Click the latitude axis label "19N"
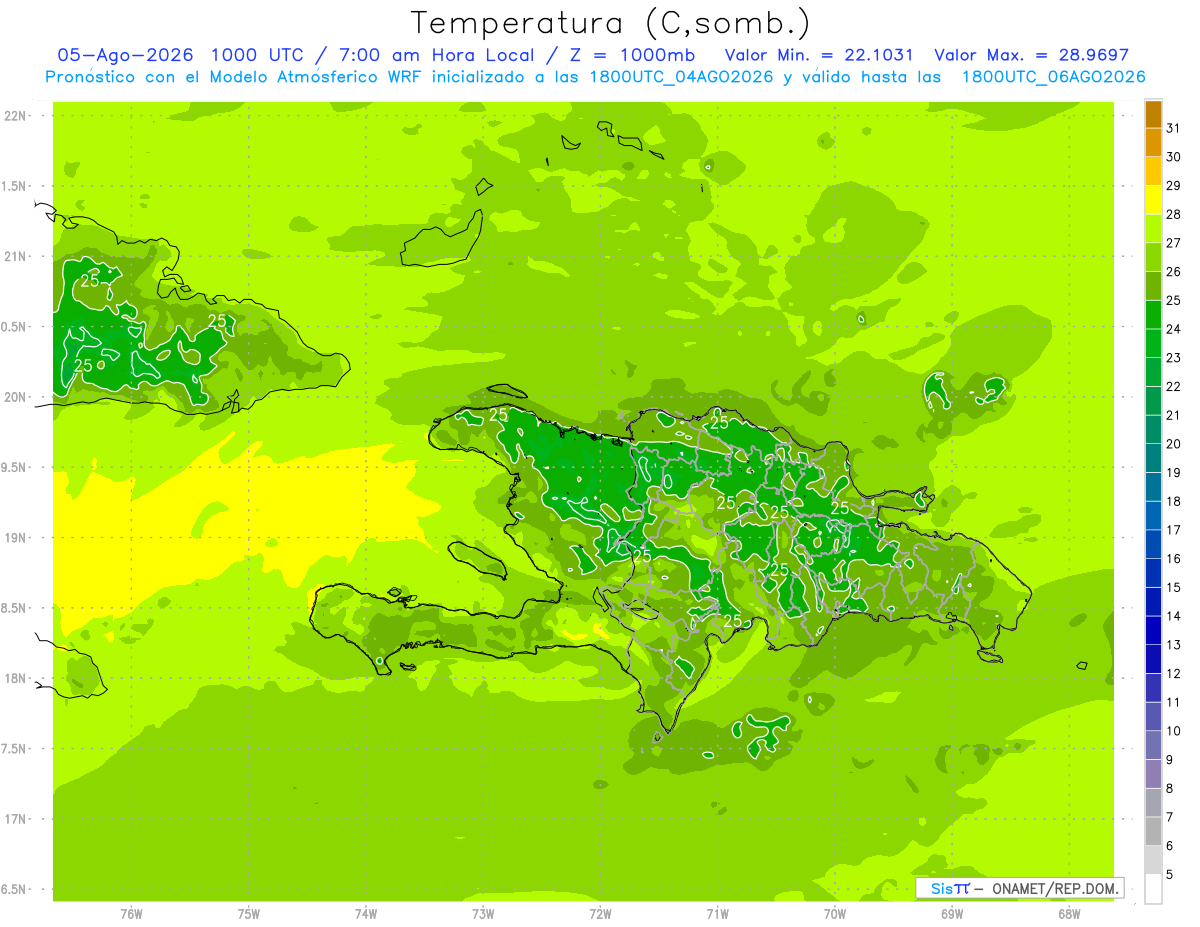The width and height of the screenshot is (1200, 927). click(15, 538)
